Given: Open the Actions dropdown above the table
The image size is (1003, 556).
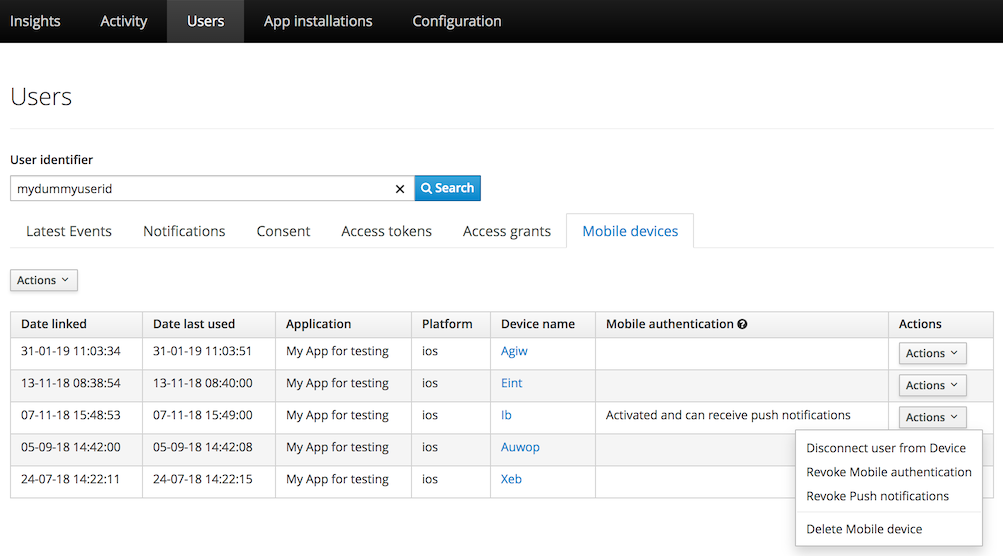Looking at the screenshot, I should click(43, 280).
